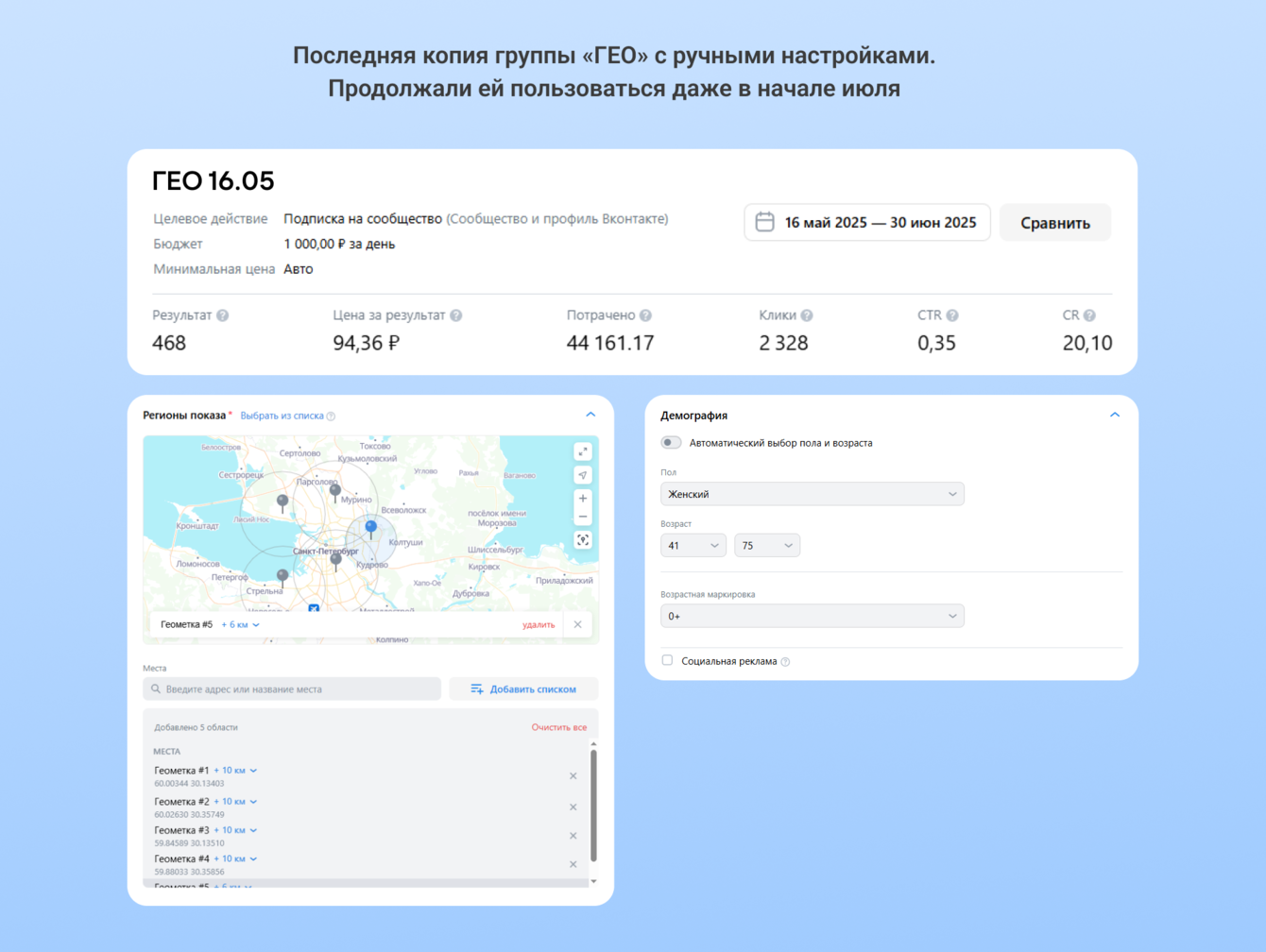The image size is (1266, 952).
Task: Click the ГЕО 16.05 group title
Action: pyautogui.click(x=214, y=180)
